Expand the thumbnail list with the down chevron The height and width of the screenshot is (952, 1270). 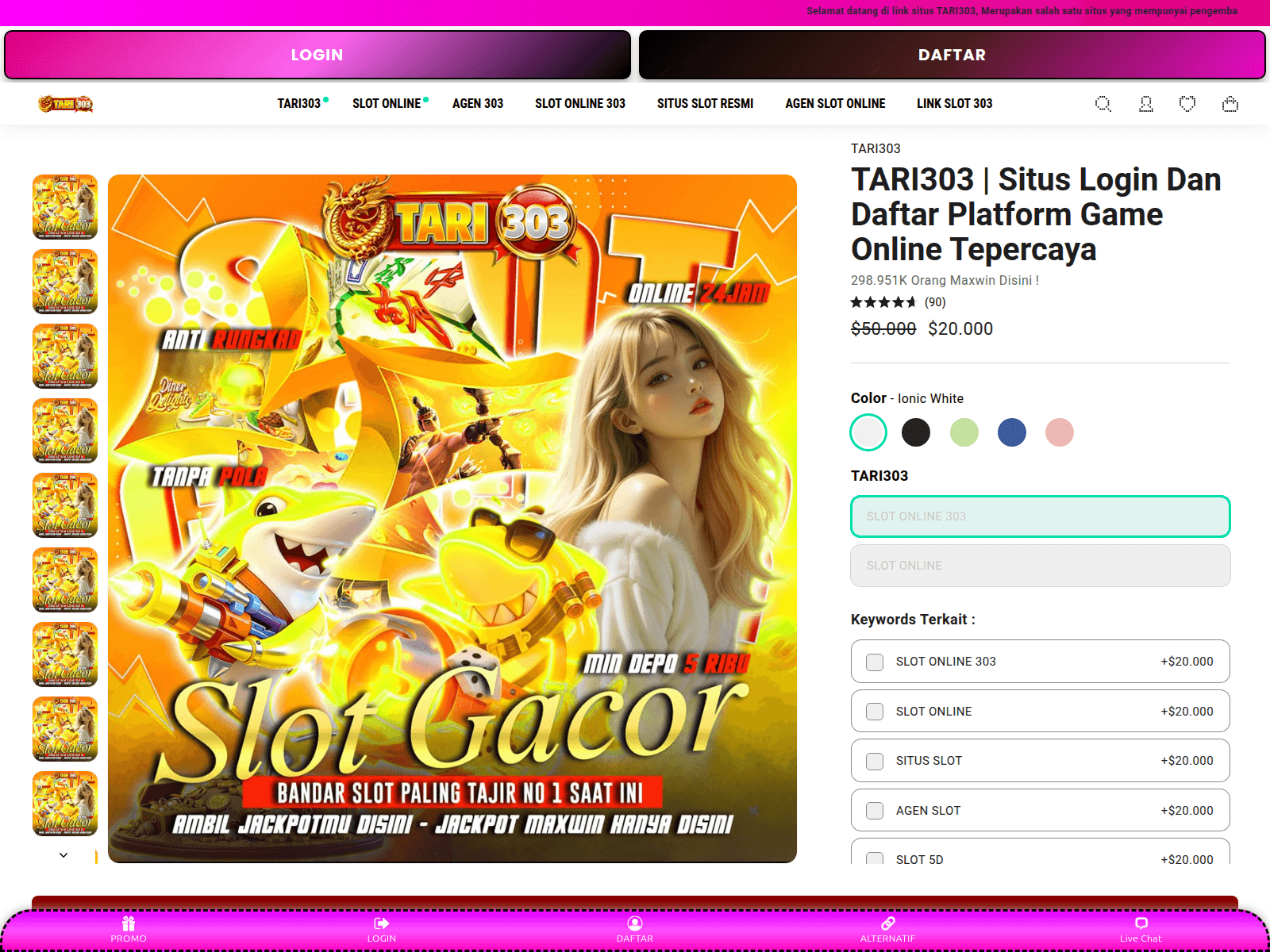pyautogui.click(x=64, y=855)
